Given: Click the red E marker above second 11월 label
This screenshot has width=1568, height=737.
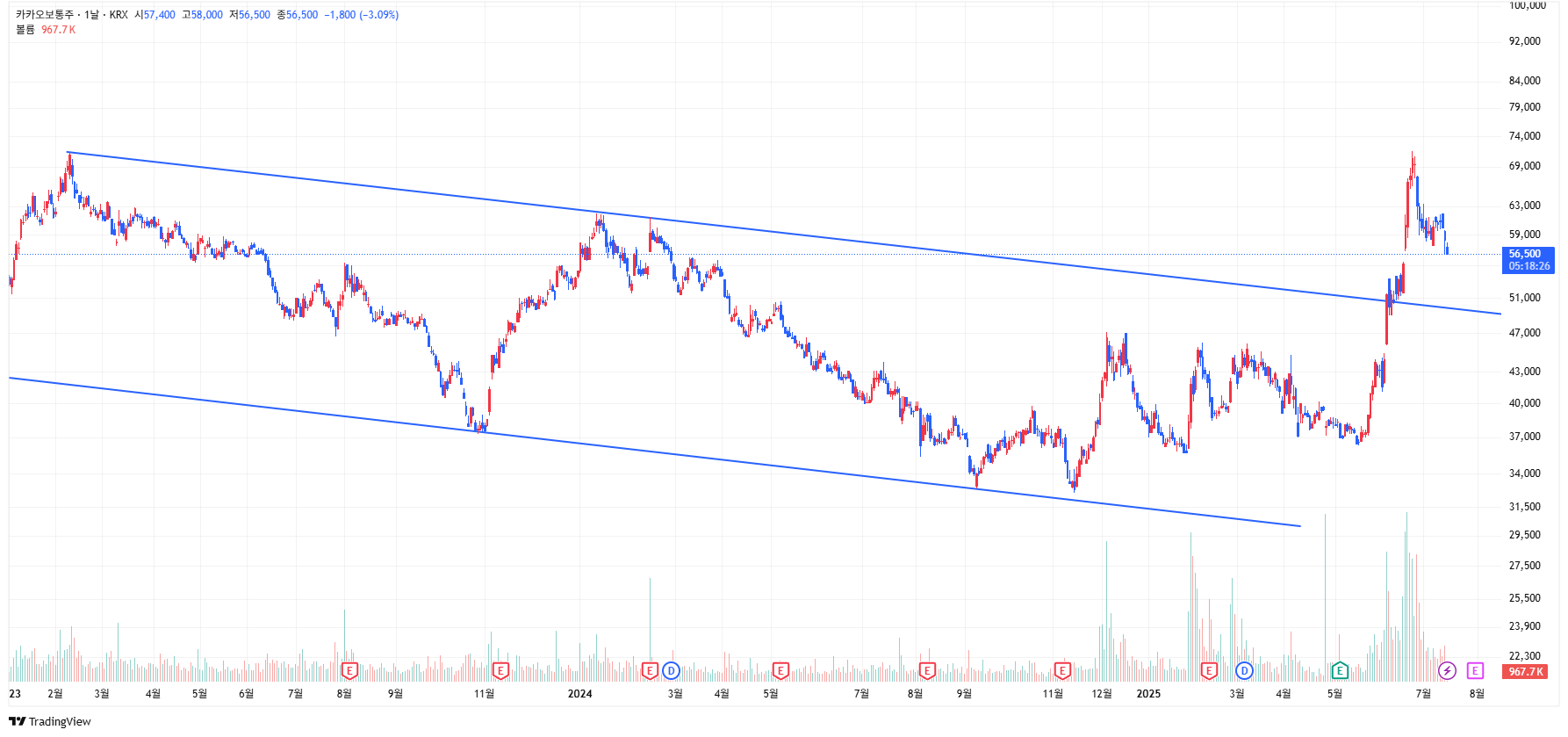Looking at the screenshot, I should [1062, 671].
